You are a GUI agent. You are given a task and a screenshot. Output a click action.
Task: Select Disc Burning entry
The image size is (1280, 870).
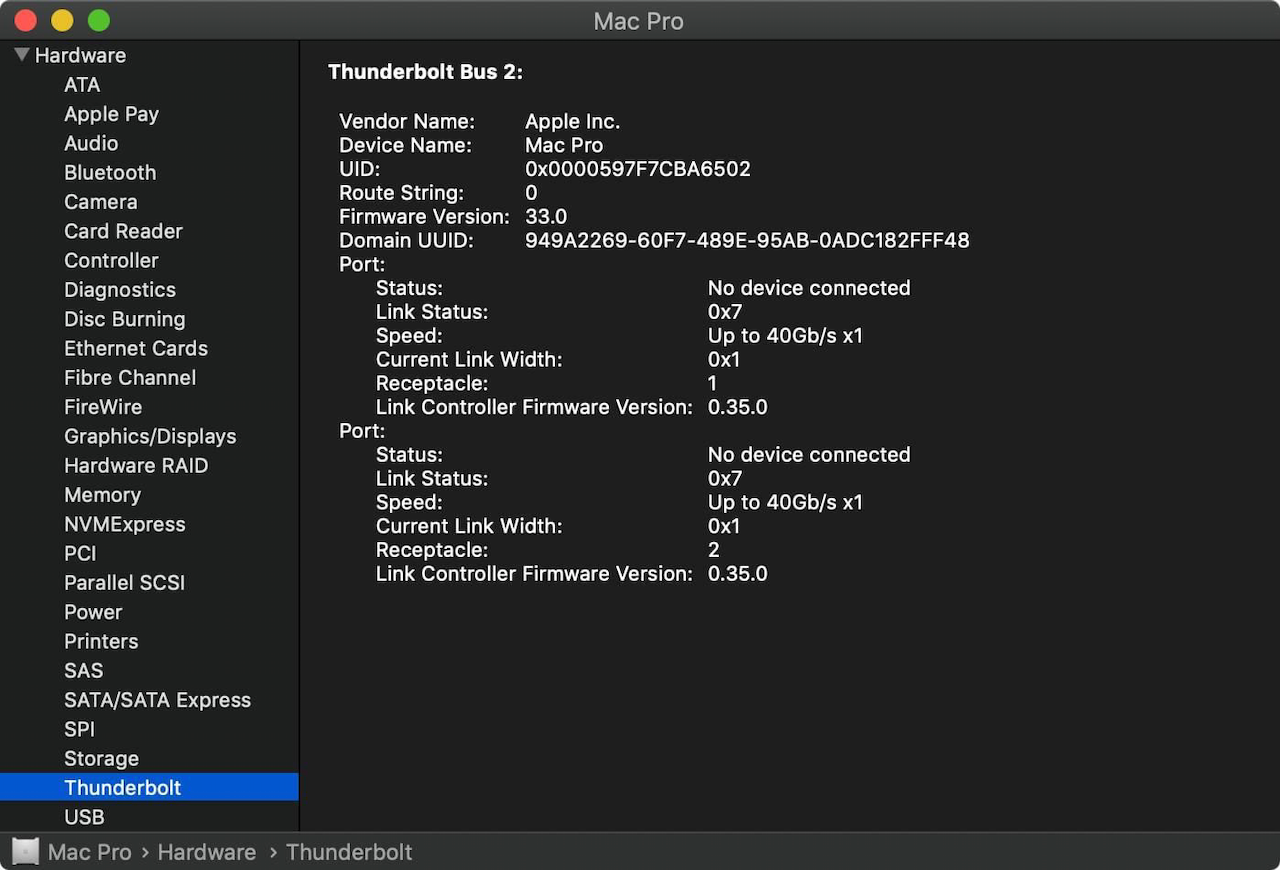(124, 319)
